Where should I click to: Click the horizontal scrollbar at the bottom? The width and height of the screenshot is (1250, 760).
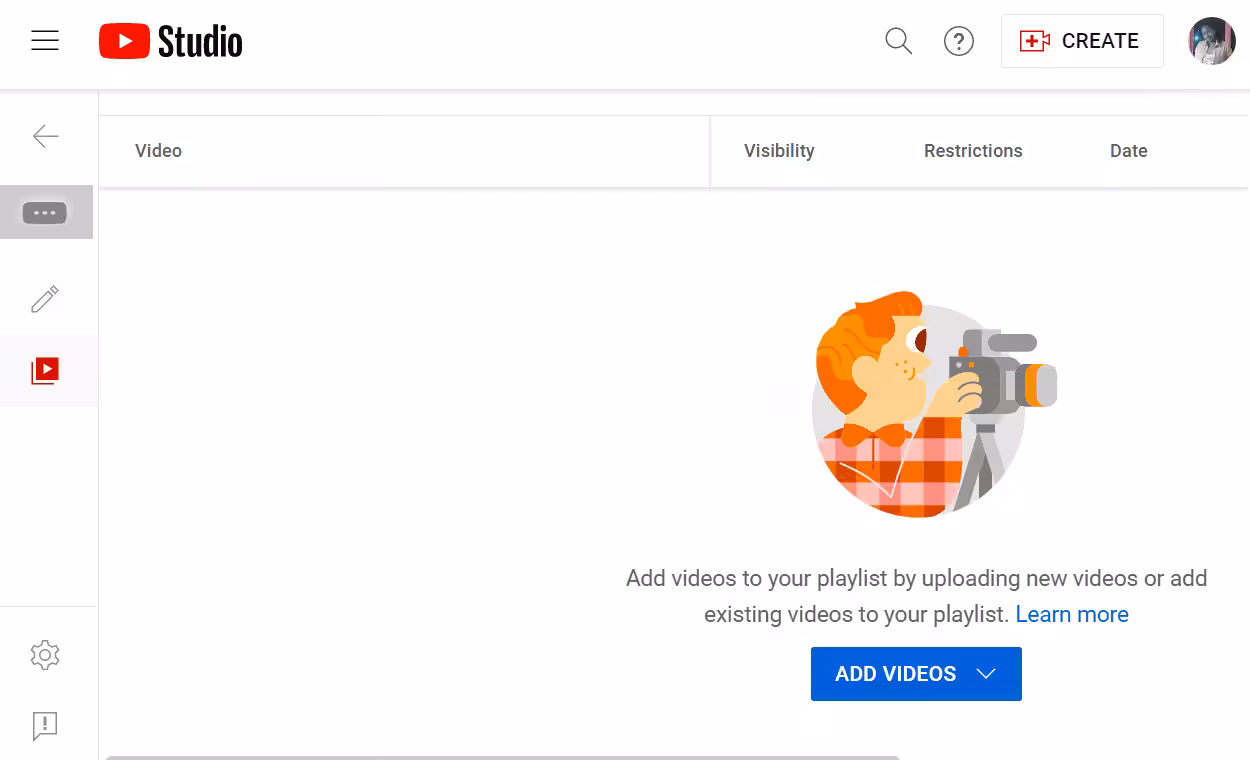coord(502,757)
